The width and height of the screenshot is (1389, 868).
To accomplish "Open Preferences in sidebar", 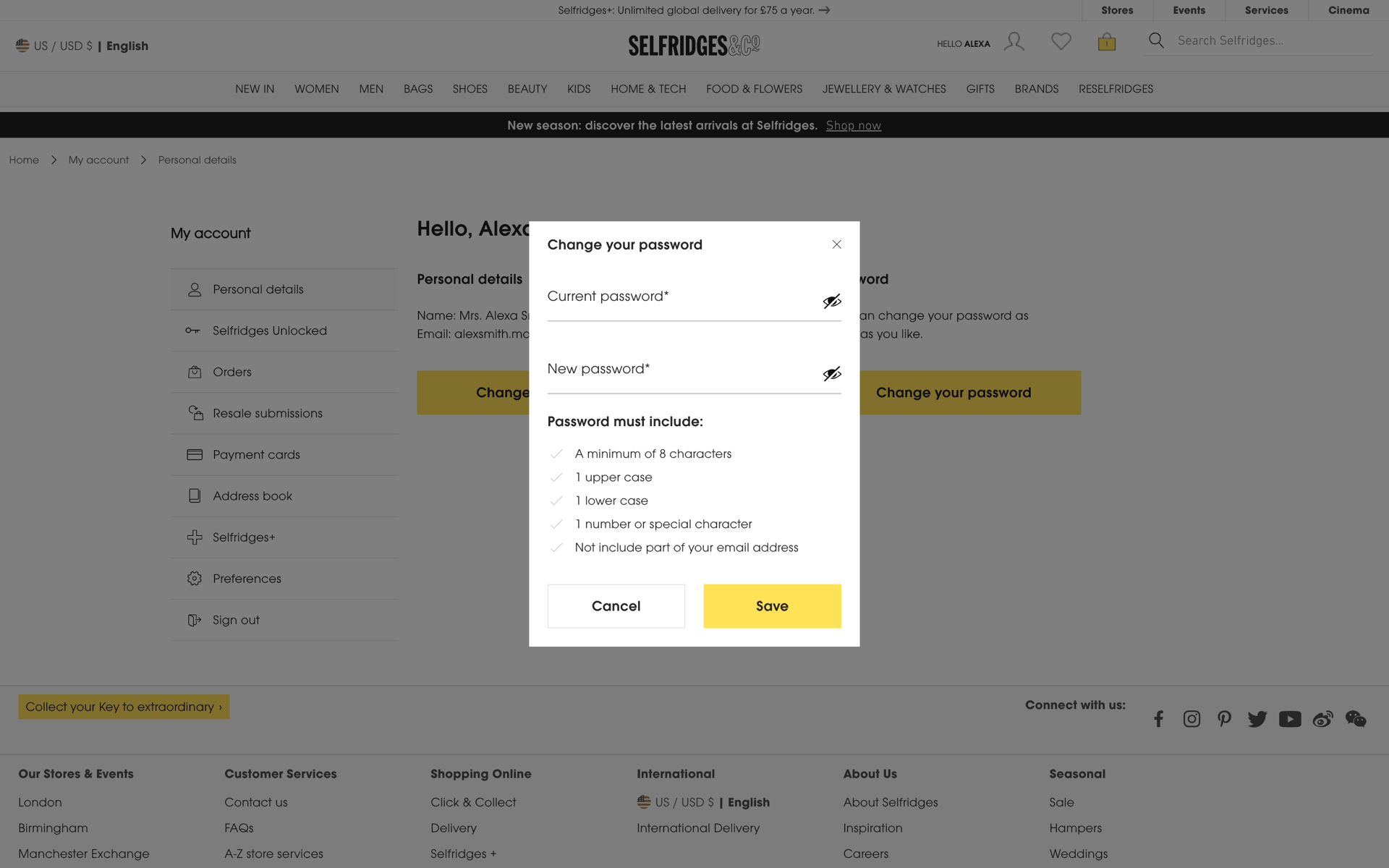I will (284, 579).
